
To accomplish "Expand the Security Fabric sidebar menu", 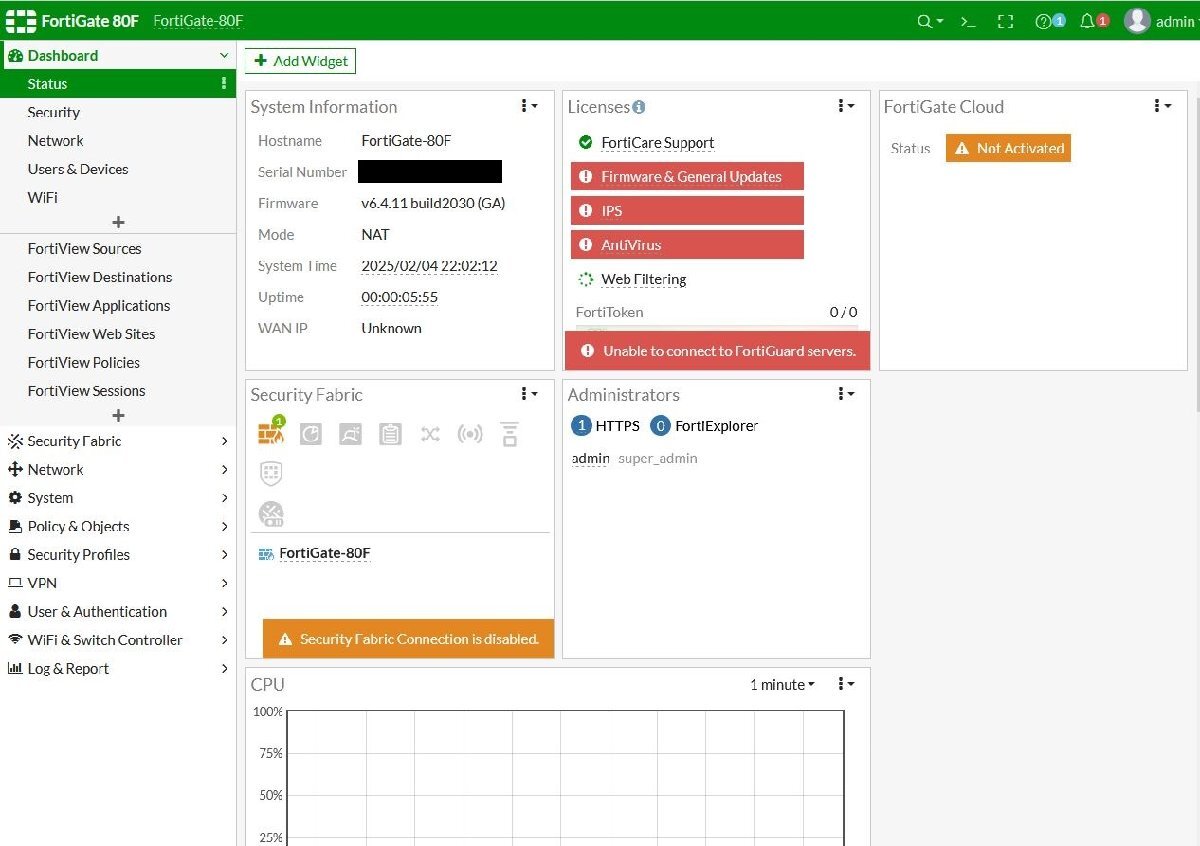I will [224, 441].
